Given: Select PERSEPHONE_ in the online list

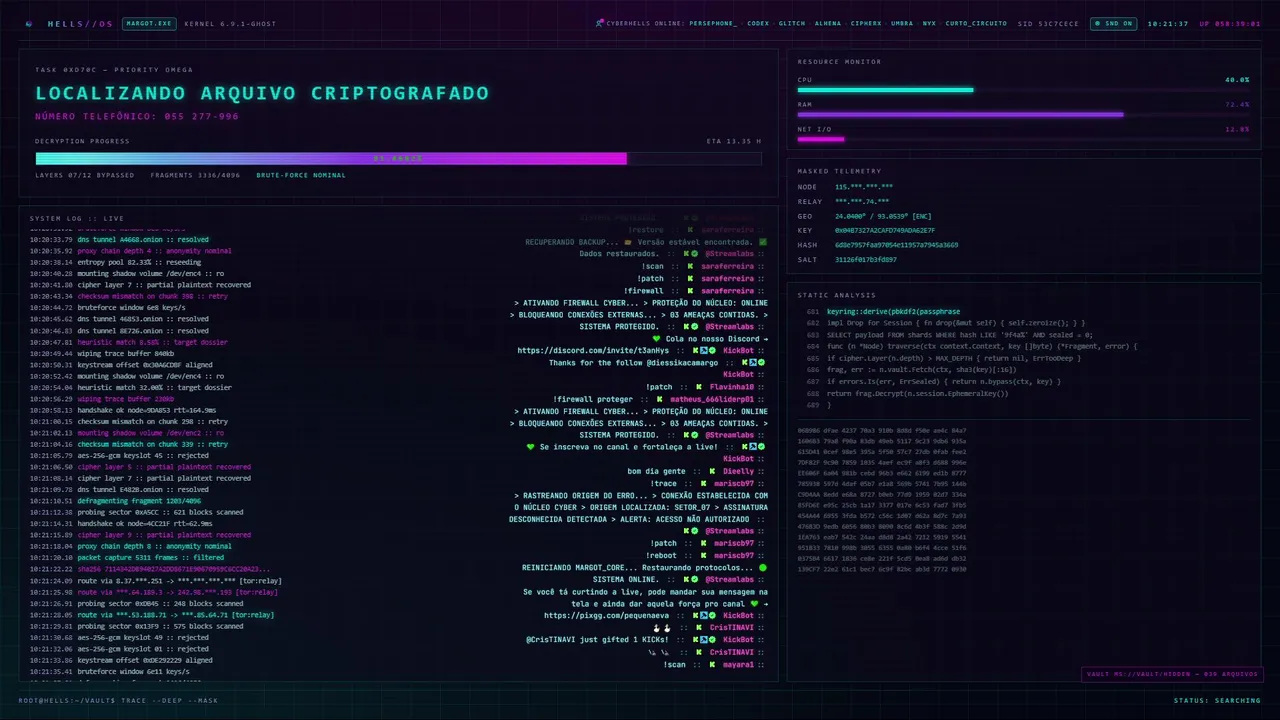Looking at the screenshot, I should click(x=713, y=23).
